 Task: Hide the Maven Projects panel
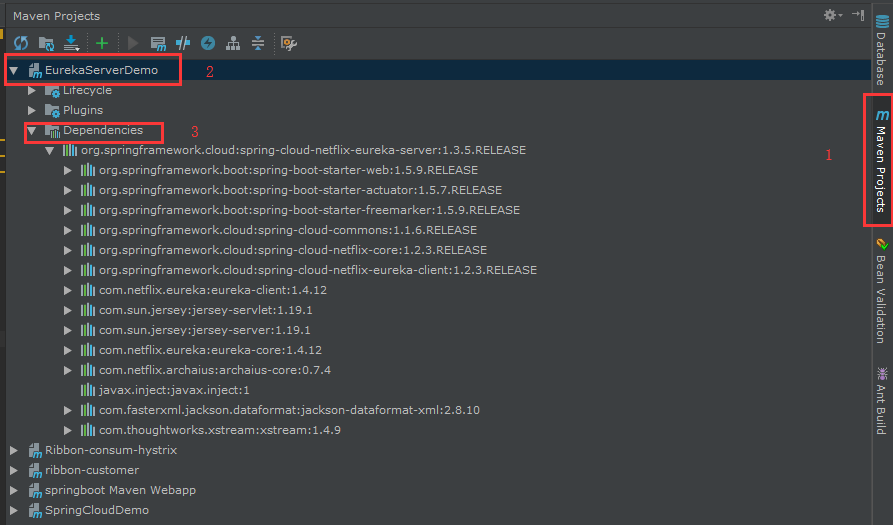(x=858, y=15)
